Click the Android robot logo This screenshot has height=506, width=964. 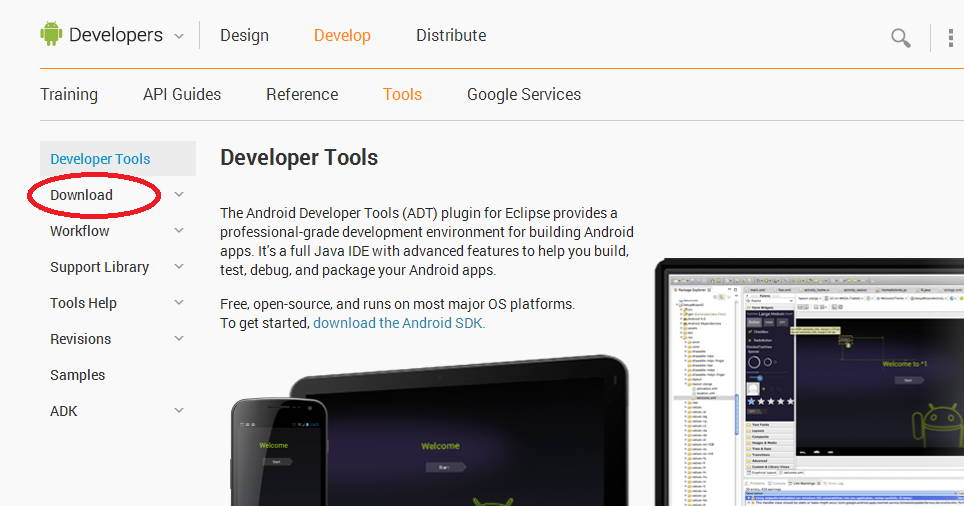[51, 34]
